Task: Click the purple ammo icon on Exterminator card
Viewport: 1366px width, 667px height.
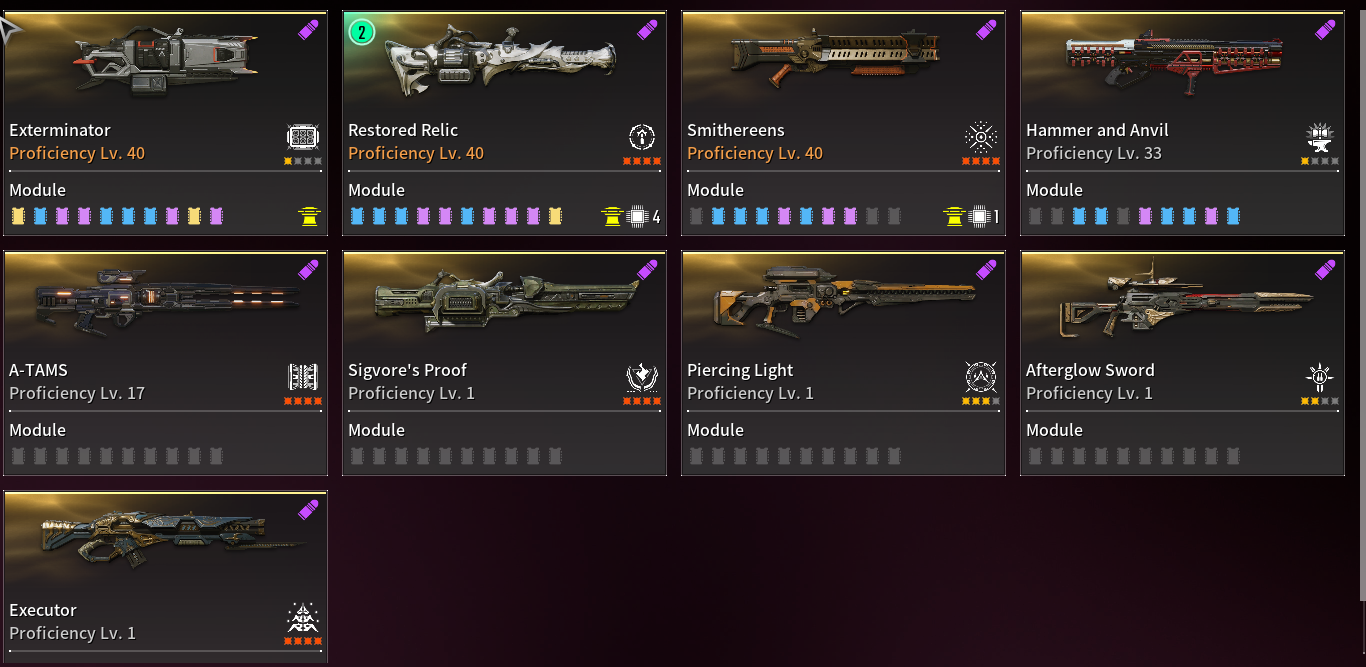Action: tap(308, 30)
